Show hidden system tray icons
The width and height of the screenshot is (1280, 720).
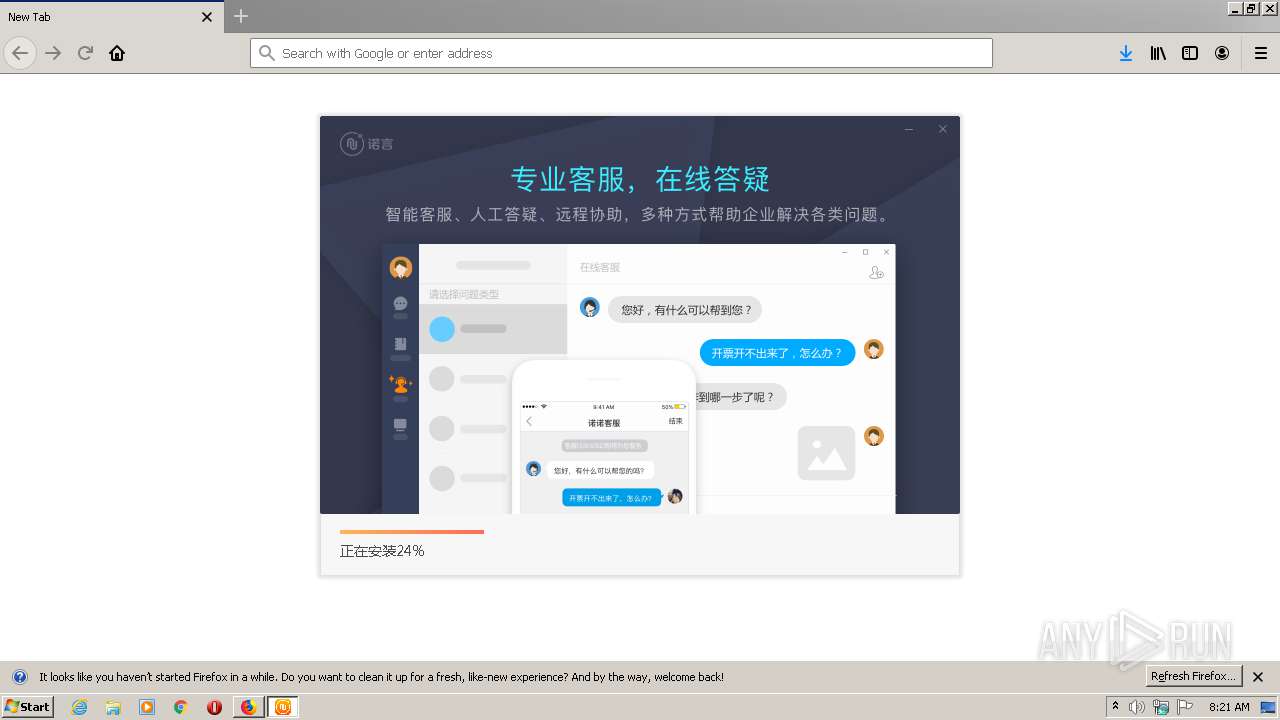tap(1116, 706)
